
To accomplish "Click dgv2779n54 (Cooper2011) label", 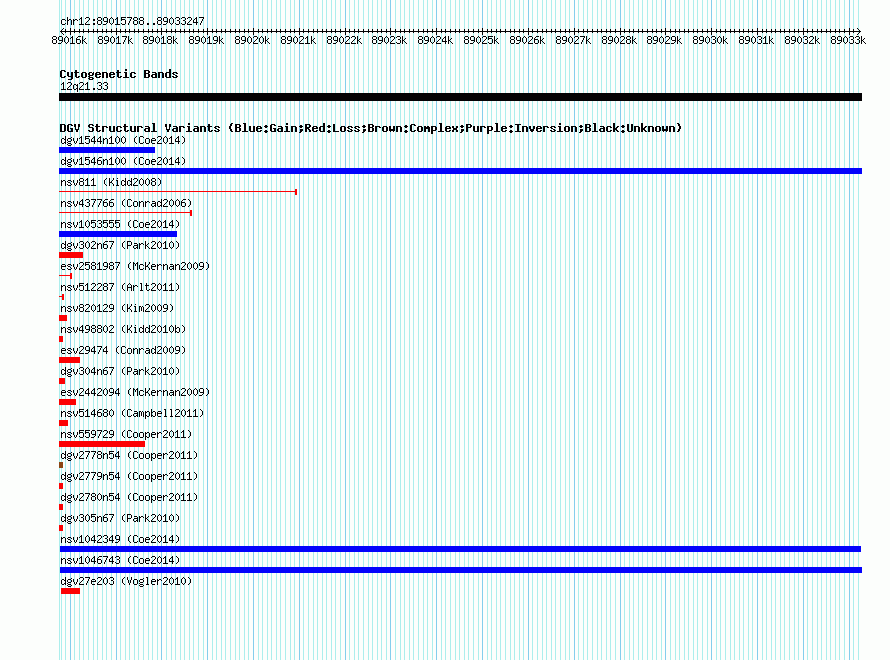I will coord(129,476).
